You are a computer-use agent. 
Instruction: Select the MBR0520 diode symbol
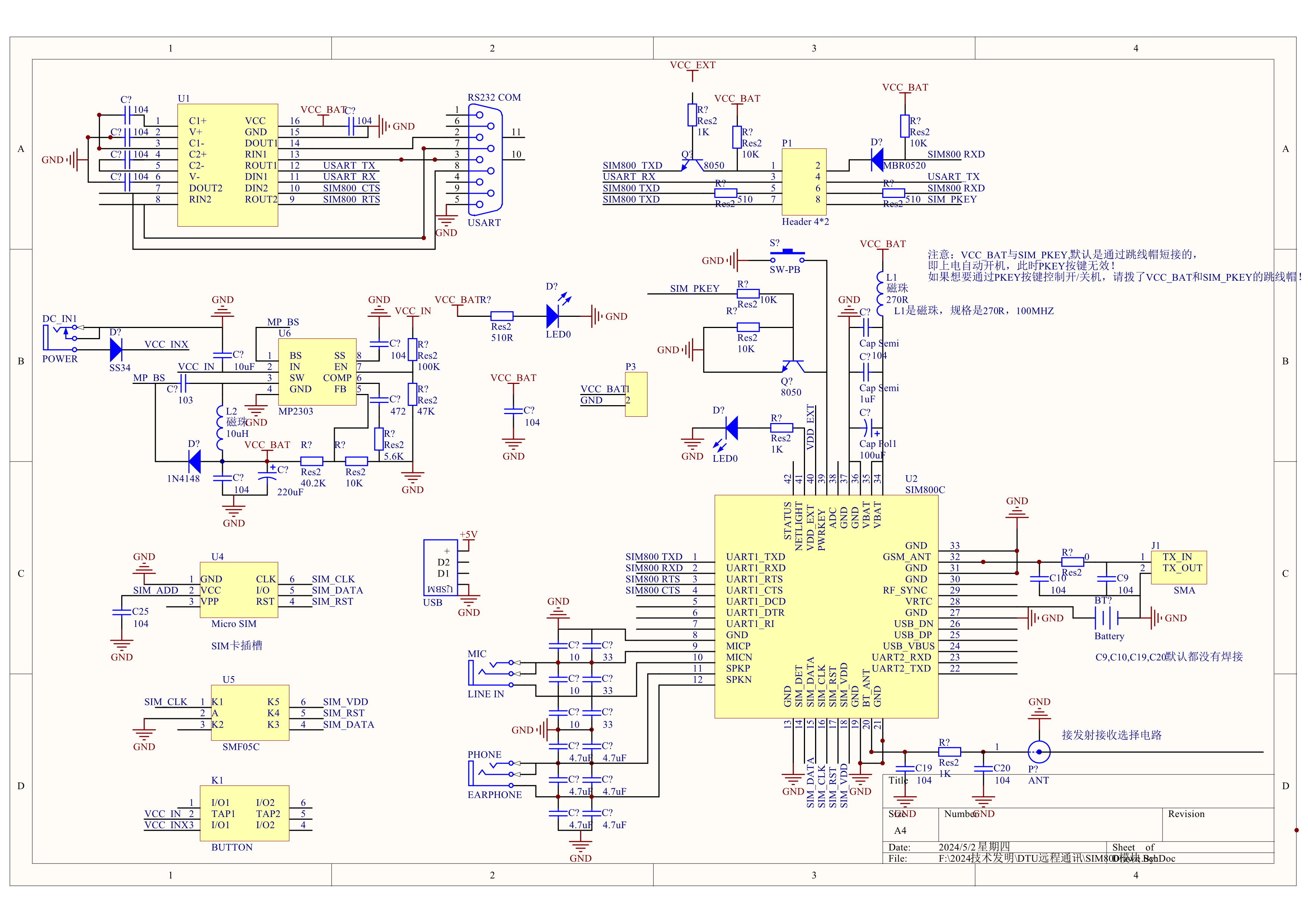877,160
